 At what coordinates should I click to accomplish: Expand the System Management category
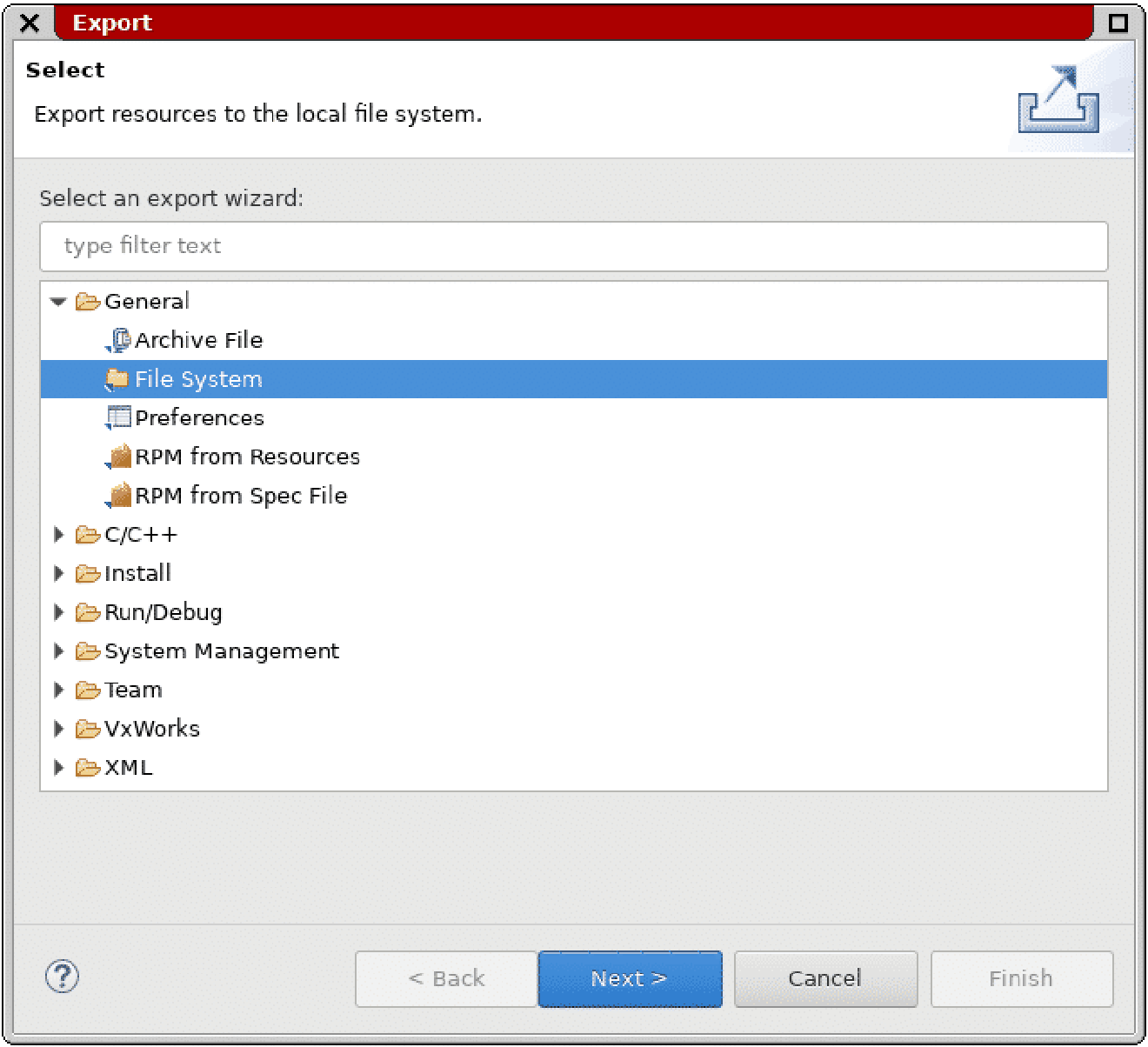tap(58, 650)
